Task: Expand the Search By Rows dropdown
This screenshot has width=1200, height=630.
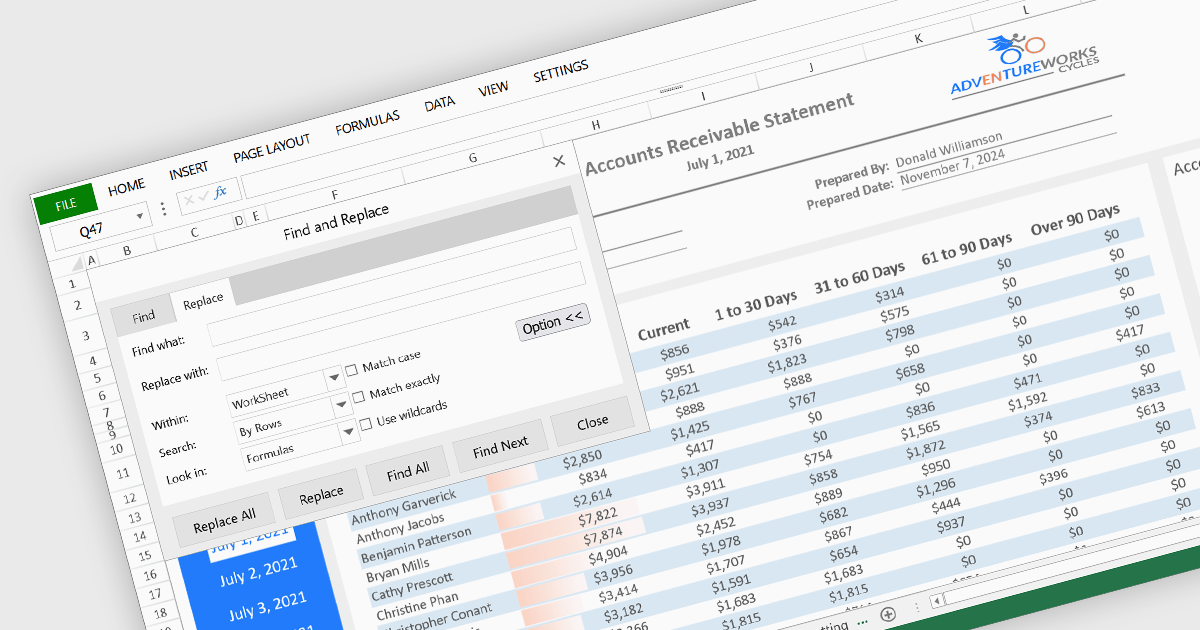Action: pyautogui.click(x=342, y=406)
